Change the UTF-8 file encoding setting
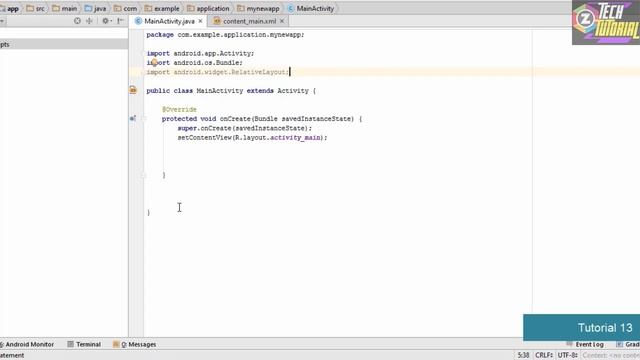 tap(567, 355)
